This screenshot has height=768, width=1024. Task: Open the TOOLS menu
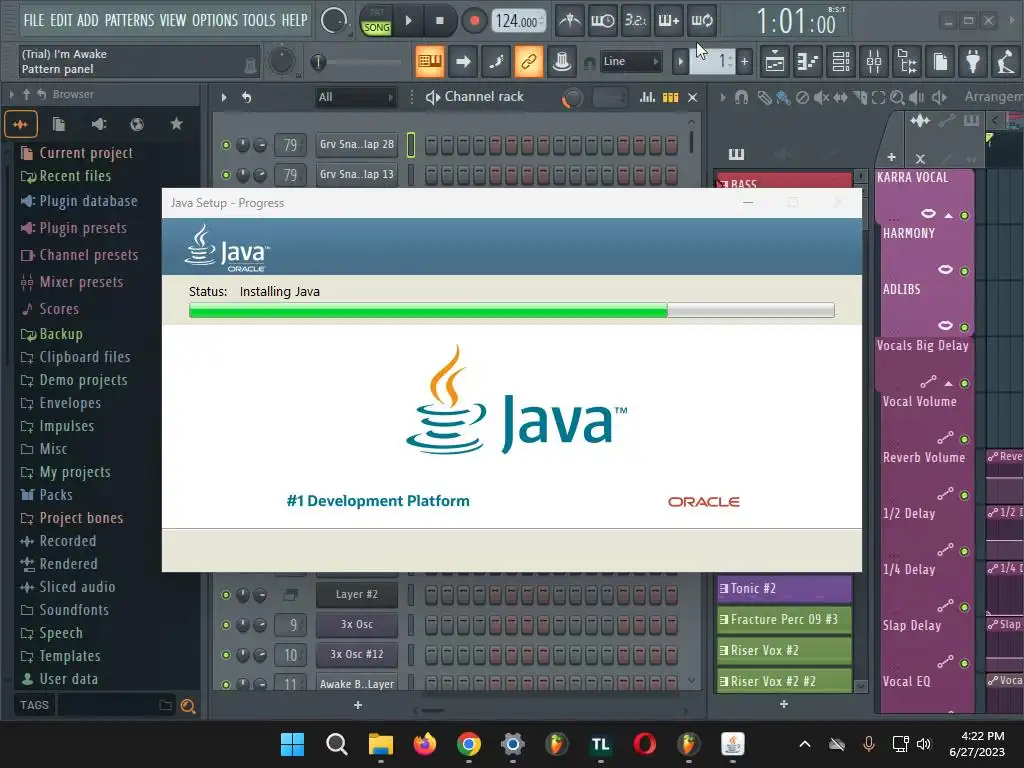click(x=259, y=20)
